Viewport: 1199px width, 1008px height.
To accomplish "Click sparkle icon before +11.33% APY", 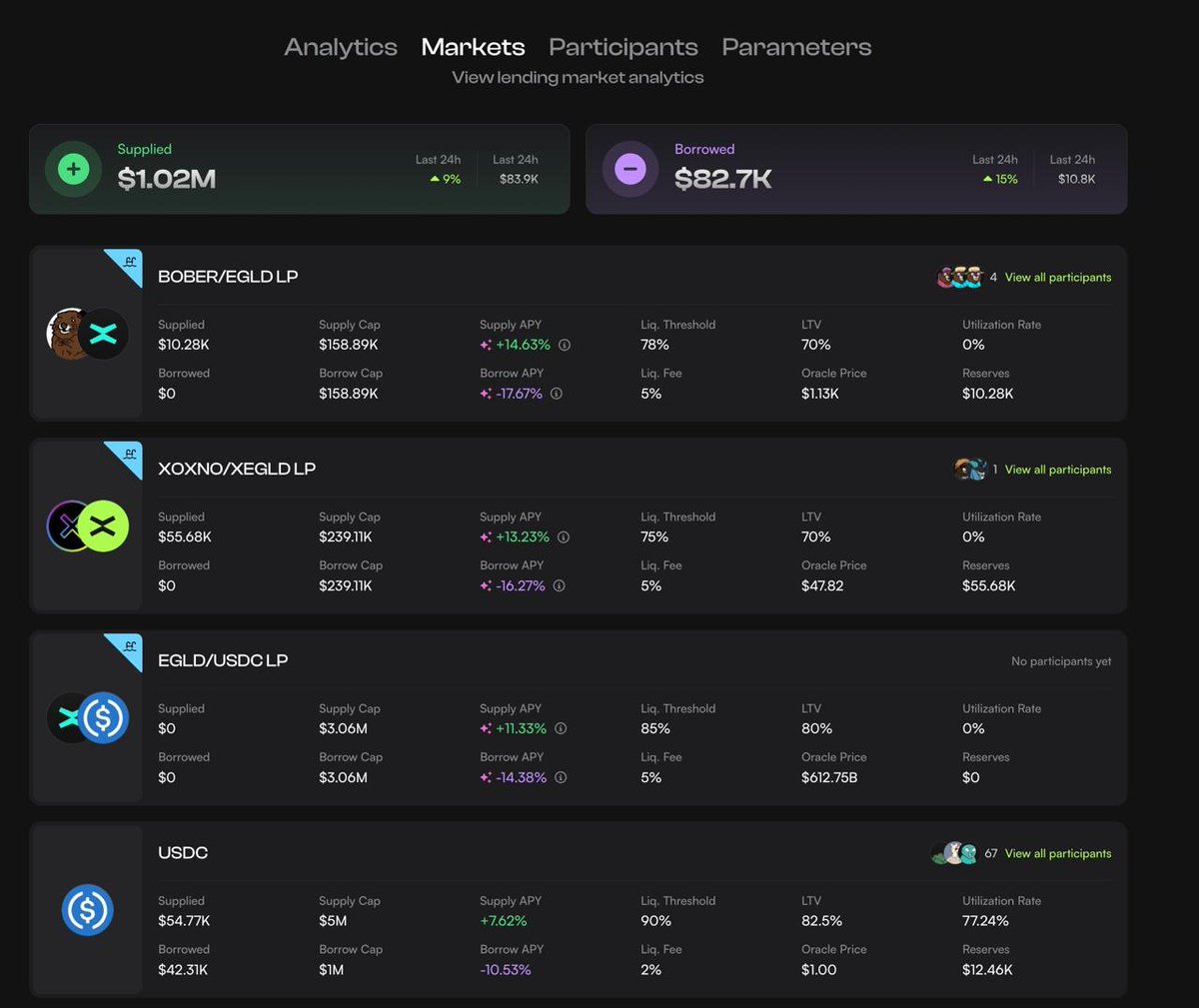I will (486, 728).
